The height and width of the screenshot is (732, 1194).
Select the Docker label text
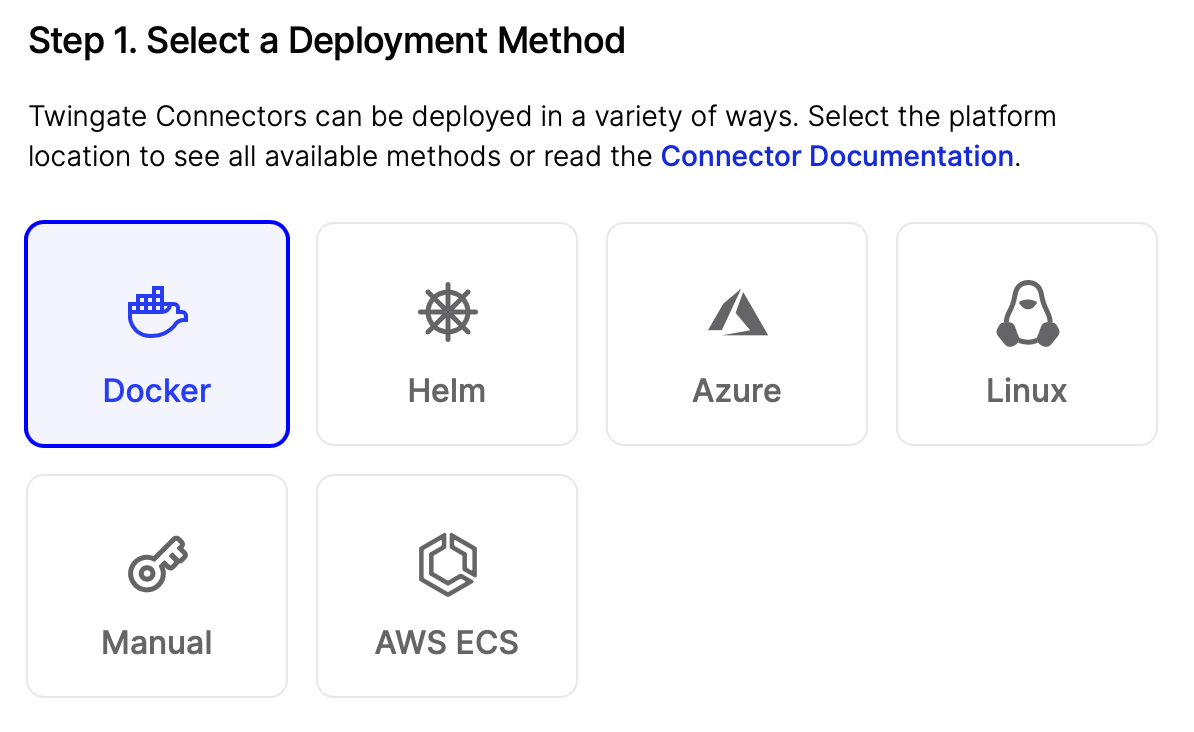pyautogui.click(x=157, y=391)
